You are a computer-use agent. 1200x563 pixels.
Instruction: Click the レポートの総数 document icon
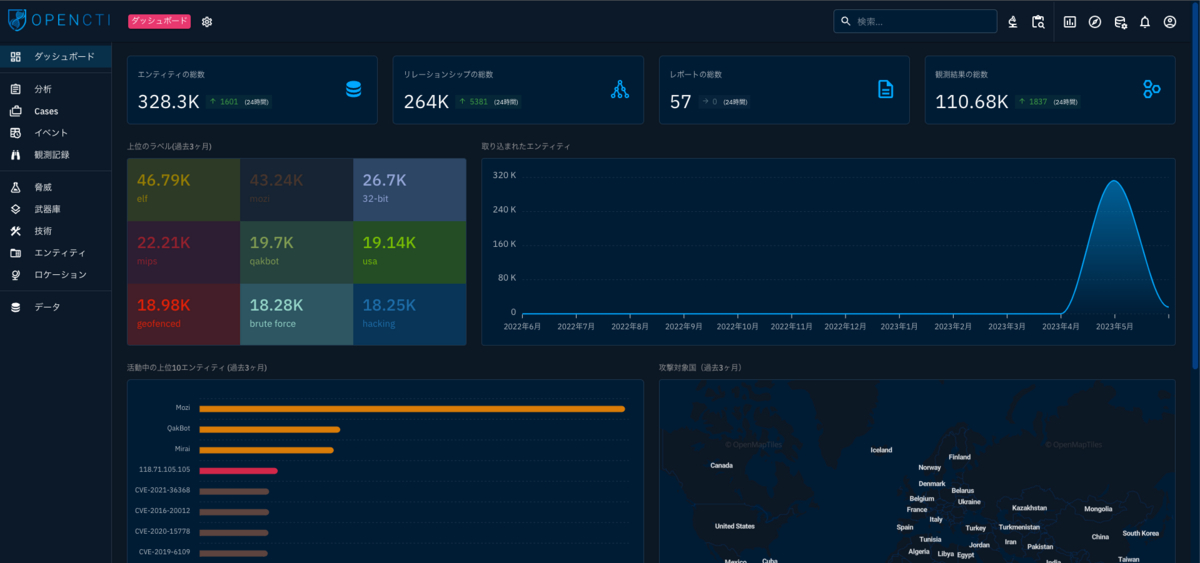pos(885,89)
